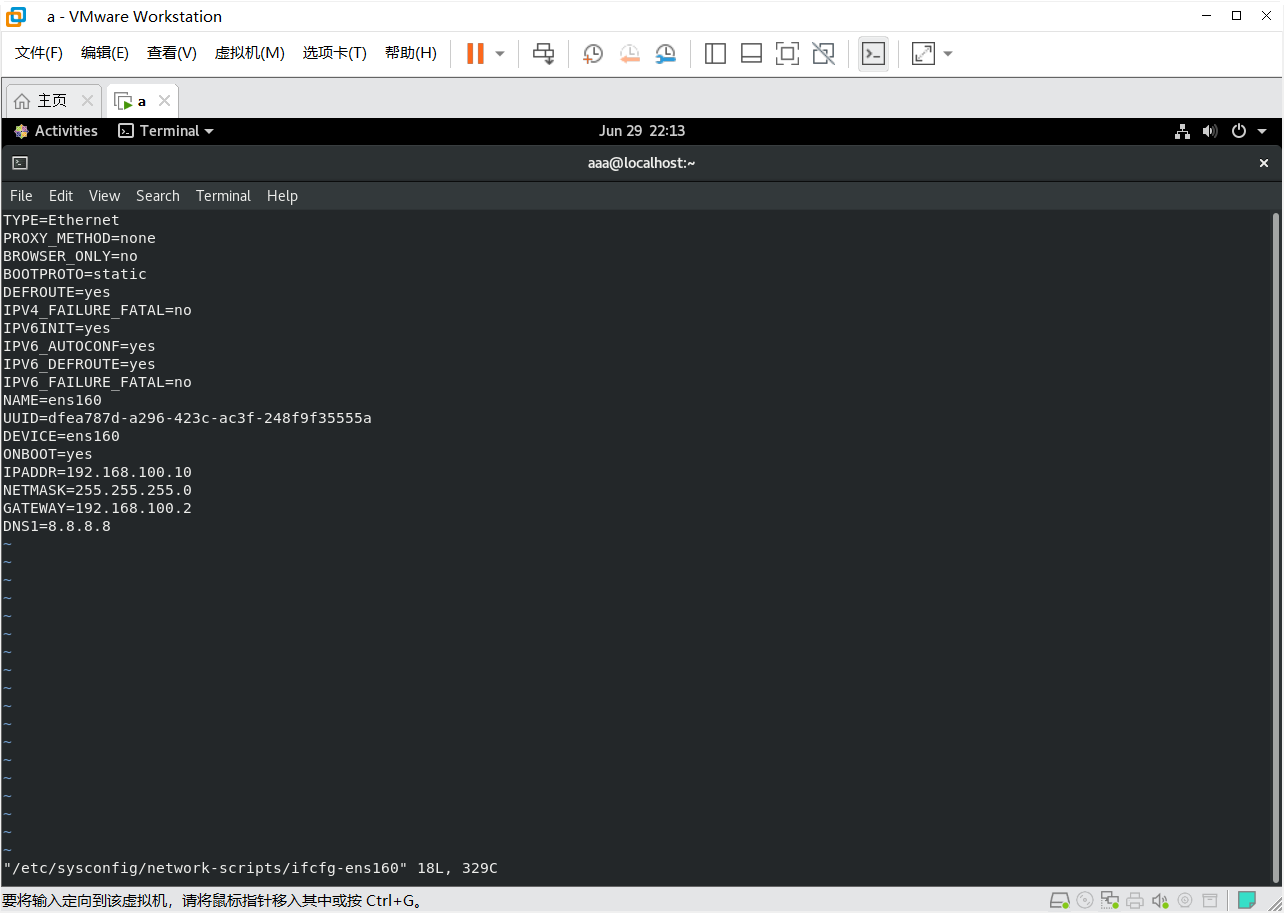Click the terminal window icon in title bar
The image size is (1284, 913).
(20, 163)
